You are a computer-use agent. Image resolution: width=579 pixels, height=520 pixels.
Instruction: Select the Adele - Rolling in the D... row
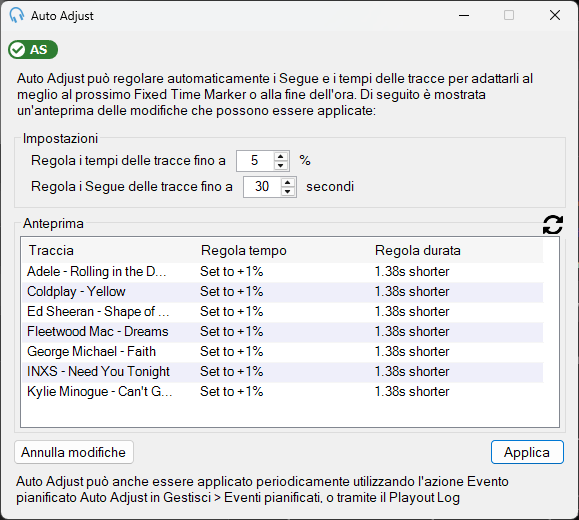282,271
